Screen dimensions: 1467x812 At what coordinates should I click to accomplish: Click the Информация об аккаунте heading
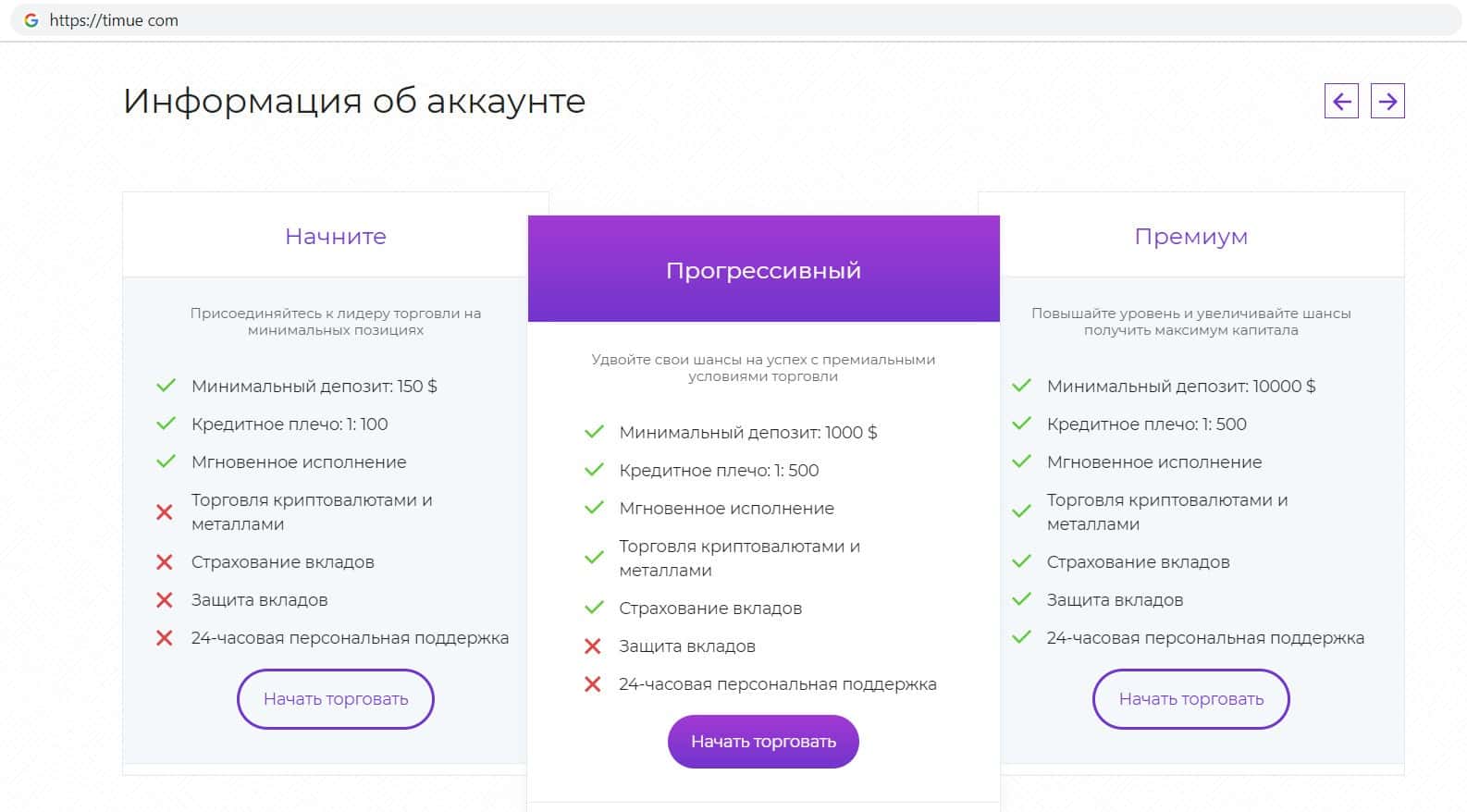354,101
